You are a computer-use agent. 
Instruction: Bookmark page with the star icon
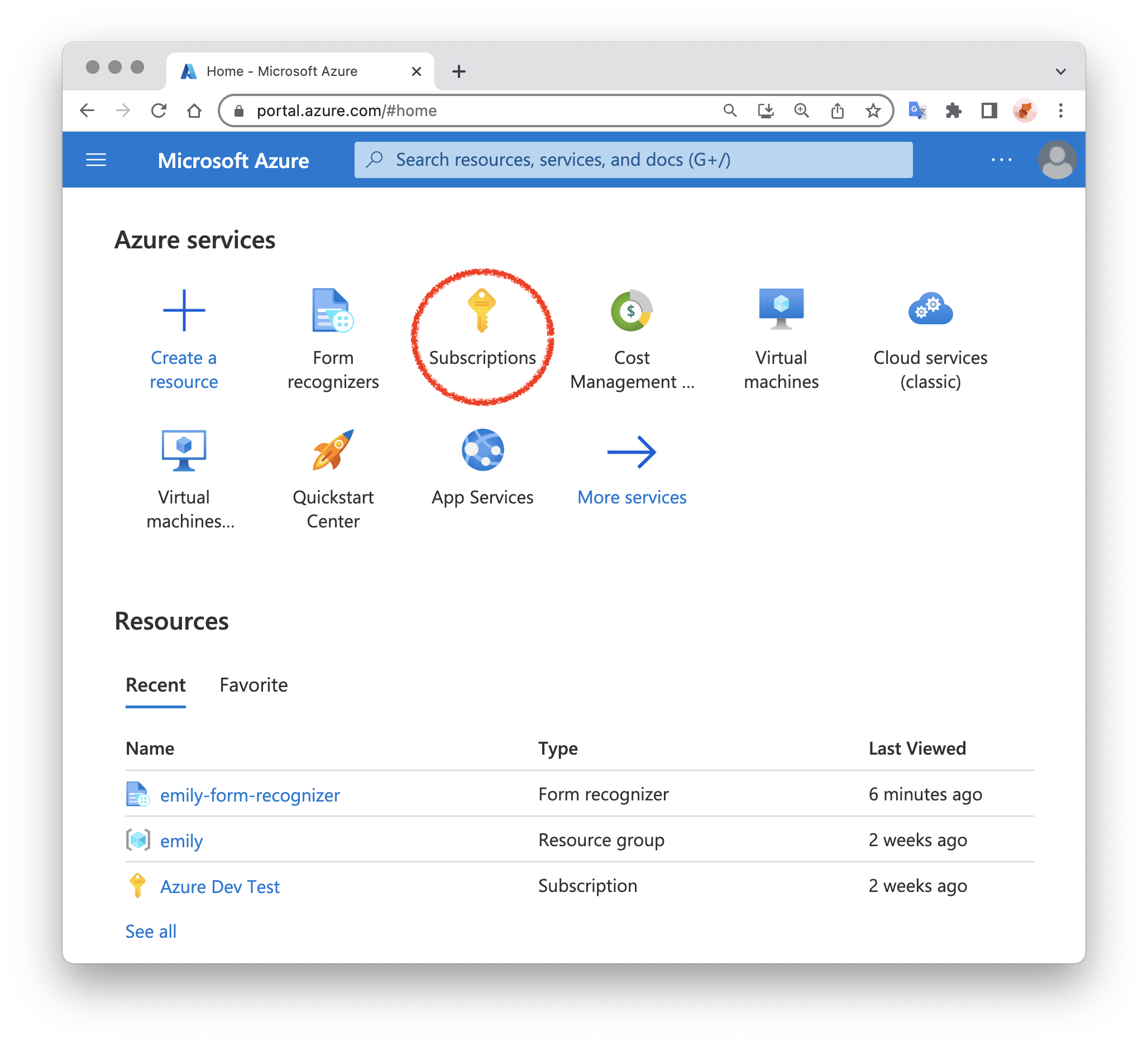pyautogui.click(x=872, y=111)
